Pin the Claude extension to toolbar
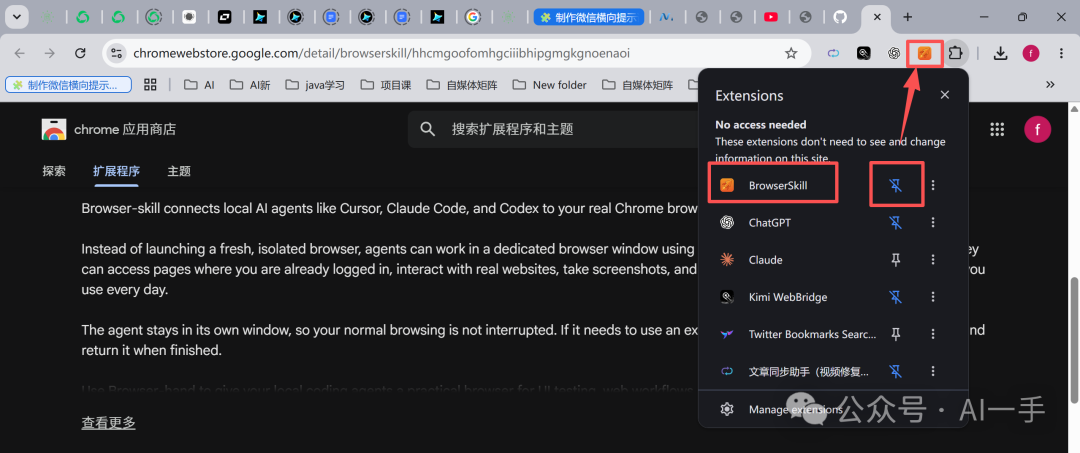 pyautogui.click(x=895, y=260)
